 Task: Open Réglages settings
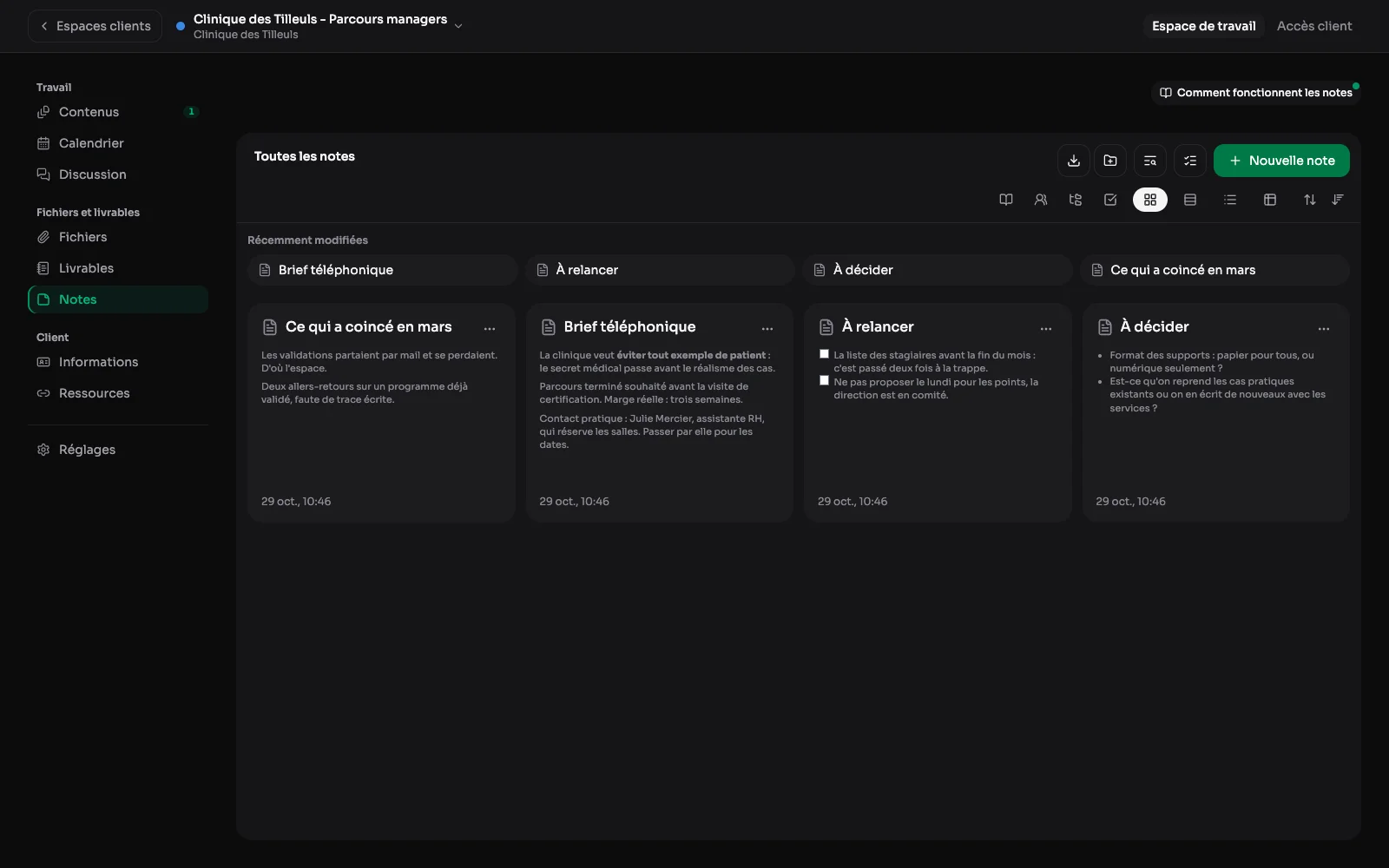118,450
